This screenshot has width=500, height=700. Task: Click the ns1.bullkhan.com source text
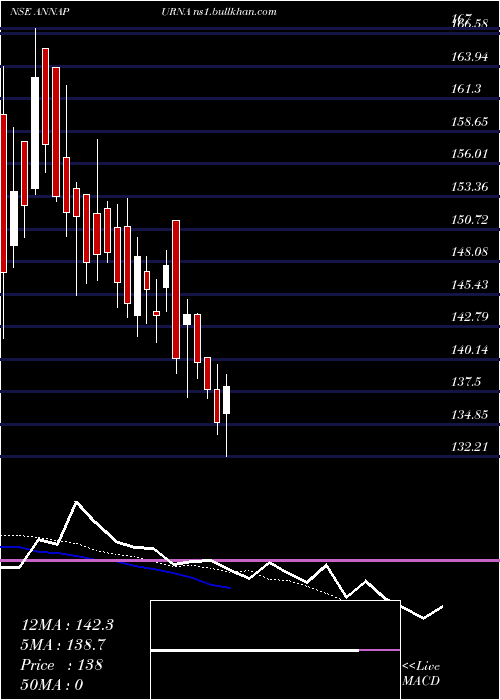point(235,12)
